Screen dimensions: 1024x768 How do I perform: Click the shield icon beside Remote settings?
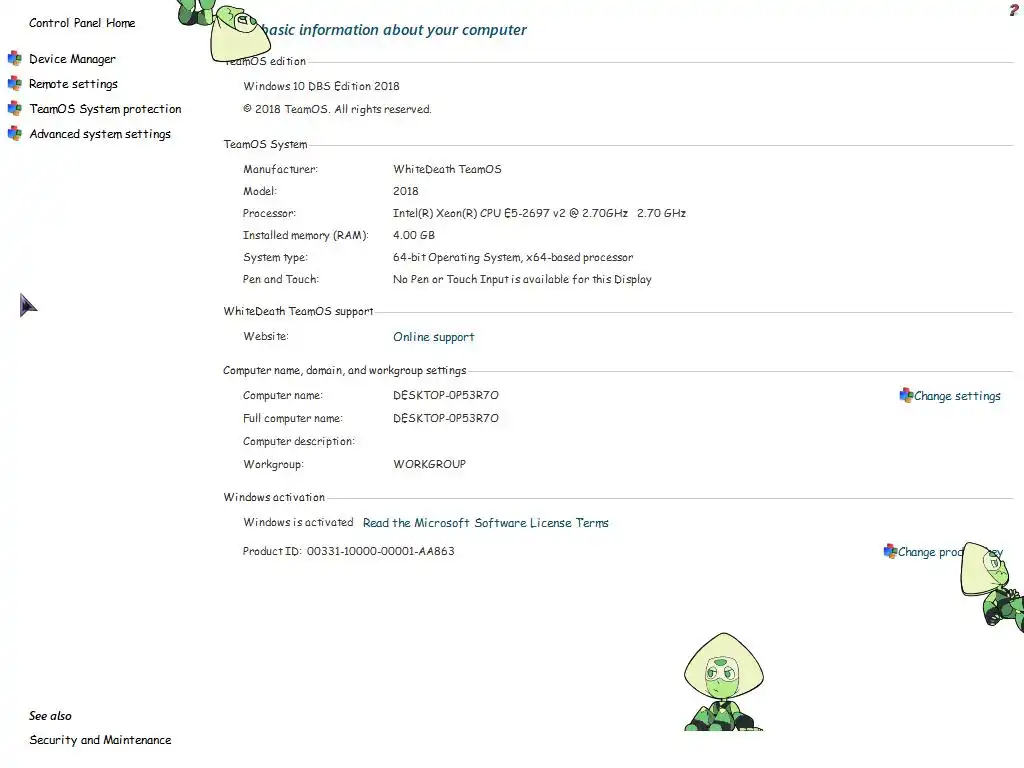coord(14,84)
